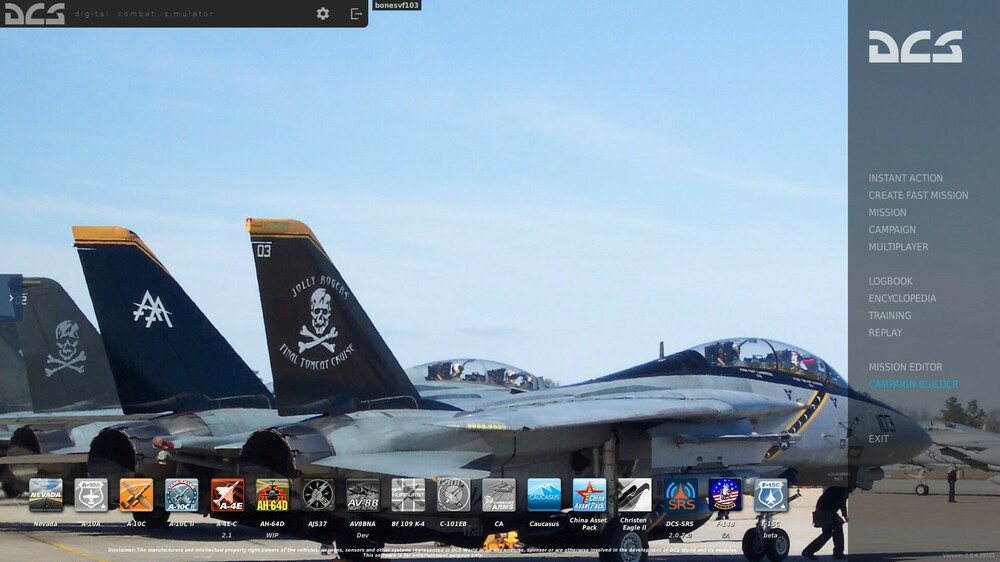
Task: Select the Caucasus terrain module icon
Action: (544, 495)
